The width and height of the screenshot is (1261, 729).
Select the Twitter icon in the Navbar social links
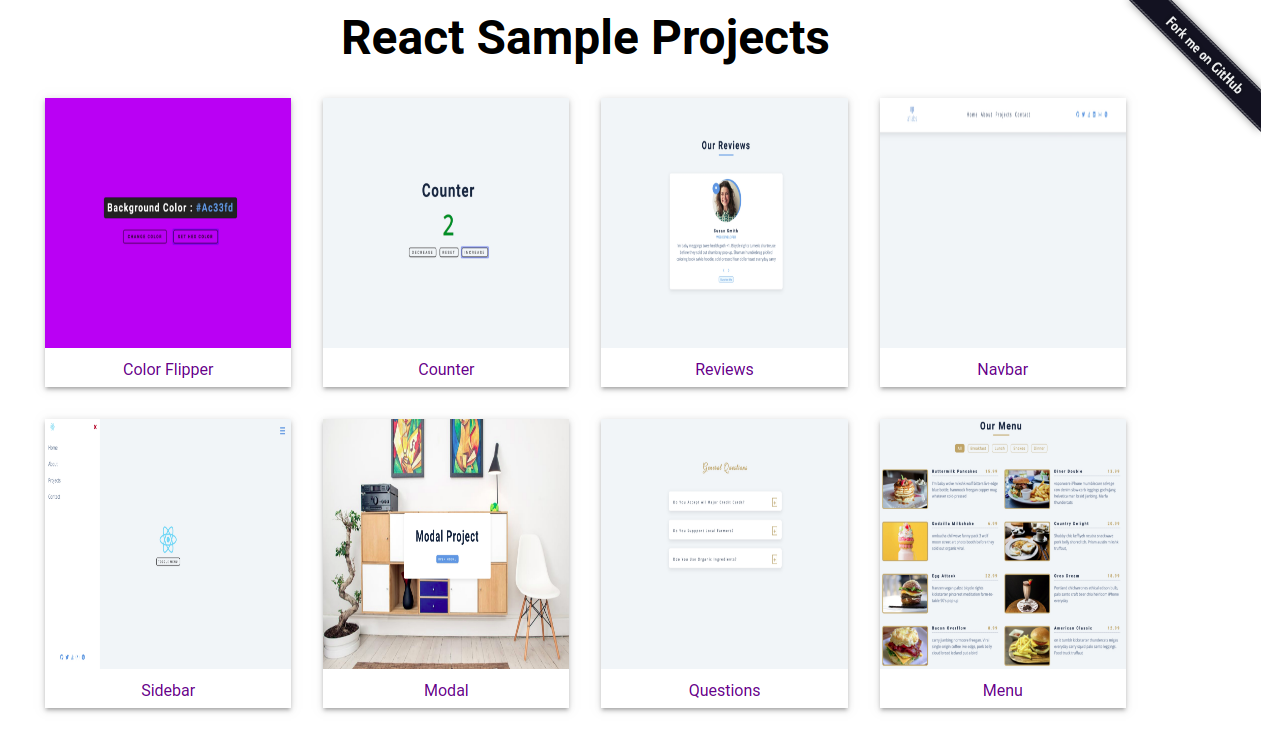point(1083,115)
